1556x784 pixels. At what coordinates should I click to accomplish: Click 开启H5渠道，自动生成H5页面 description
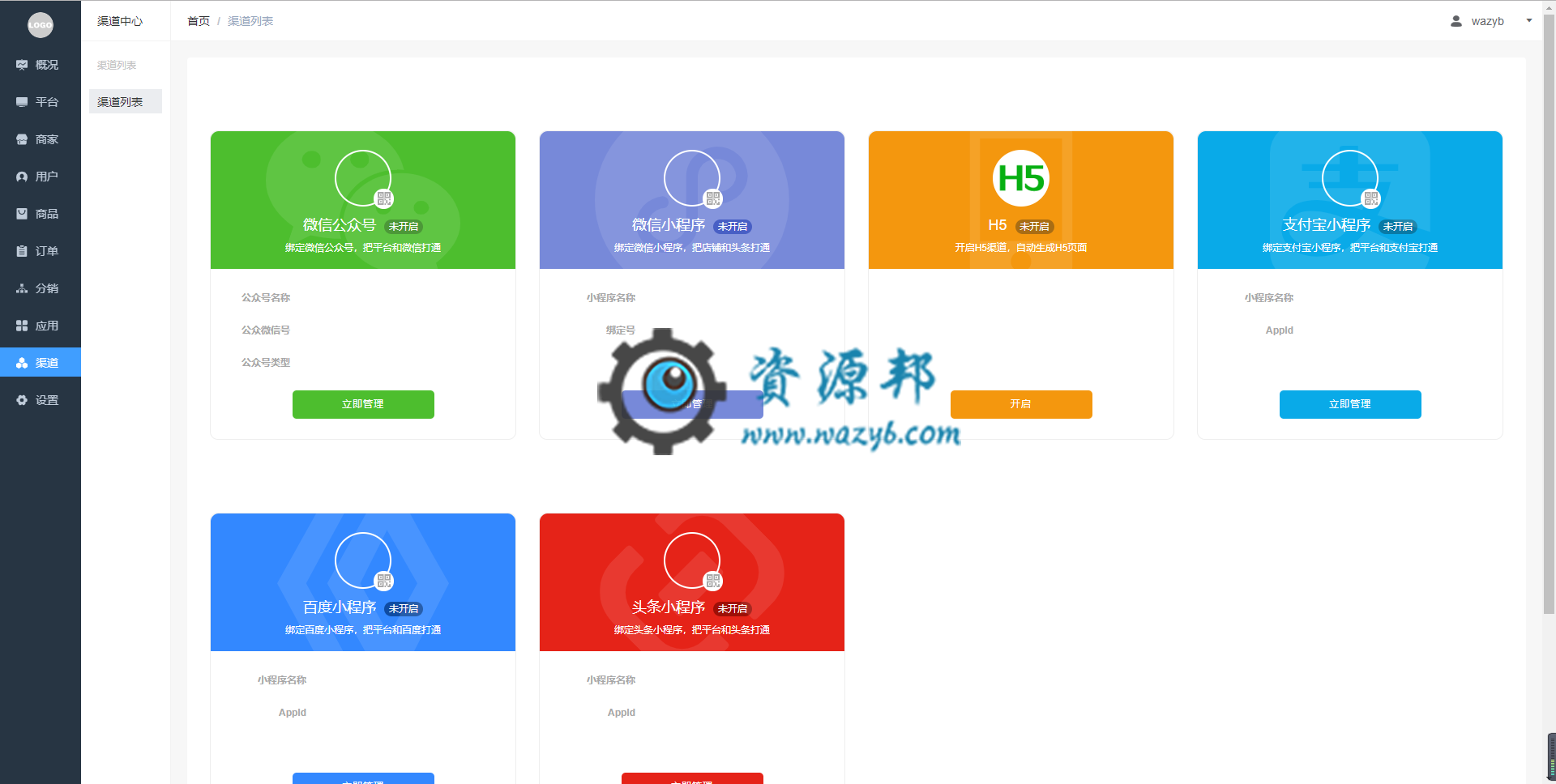point(1021,248)
